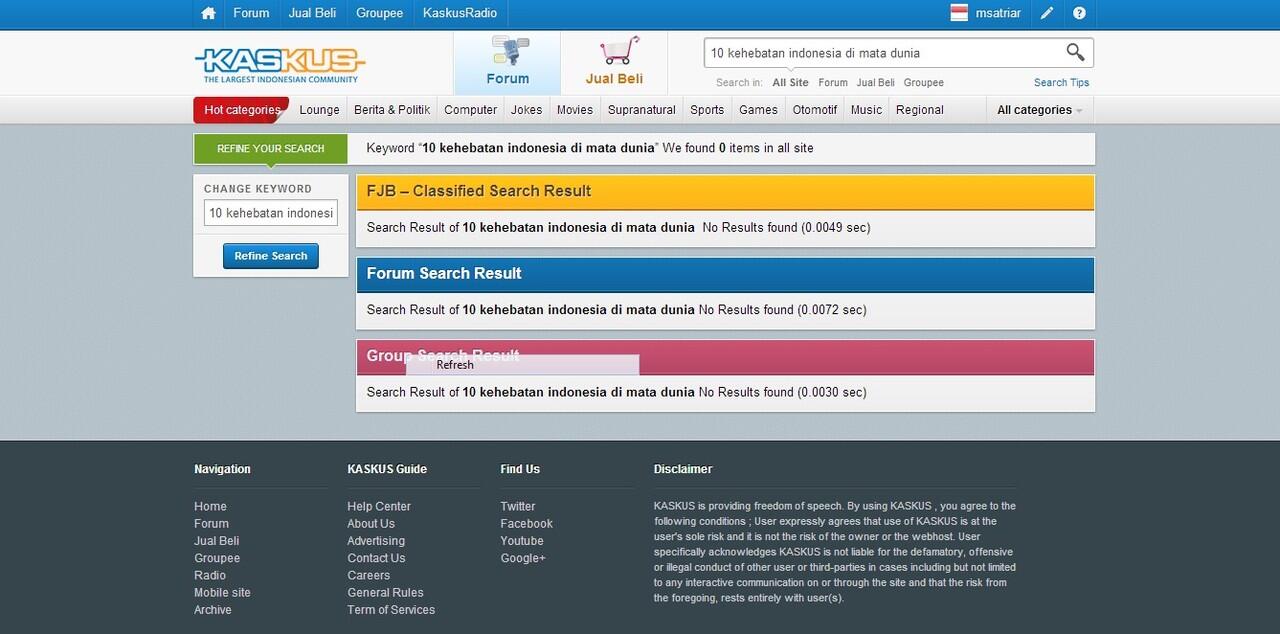Open the pencil edit icon in top bar
This screenshot has width=1280, height=634.
tap(1047, 13)
